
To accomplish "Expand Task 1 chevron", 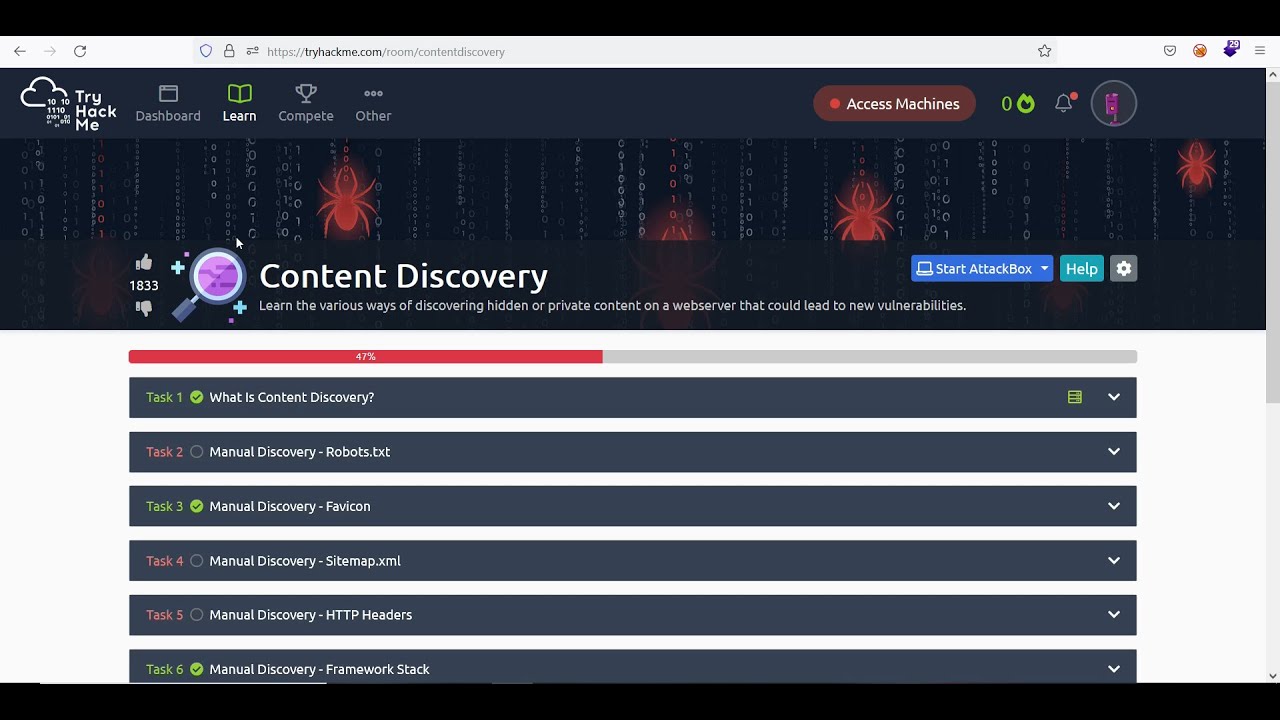I will click(1114, 397).
